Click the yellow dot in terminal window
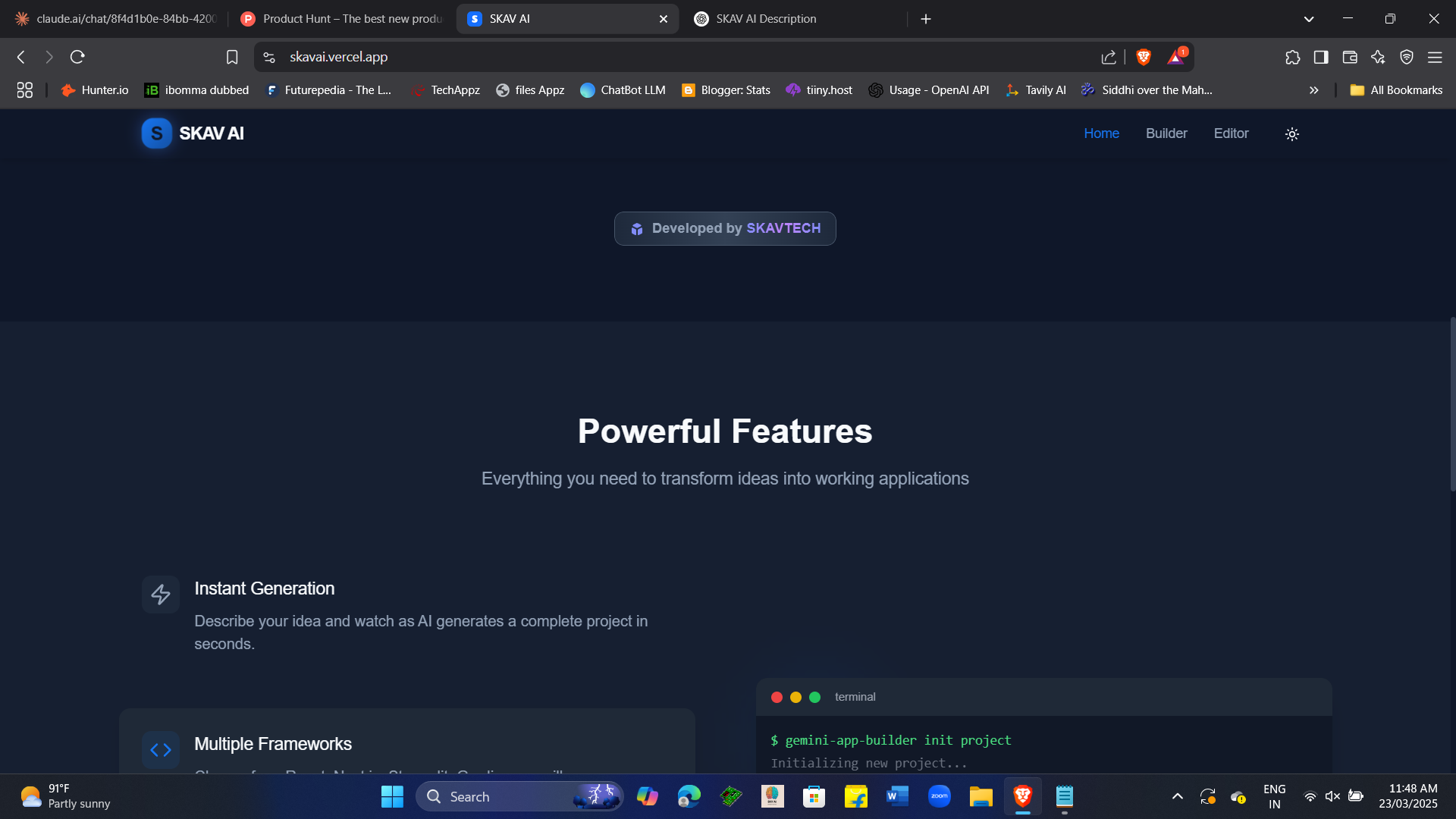This screenshot has height=819, width=1456. (795, 698)
